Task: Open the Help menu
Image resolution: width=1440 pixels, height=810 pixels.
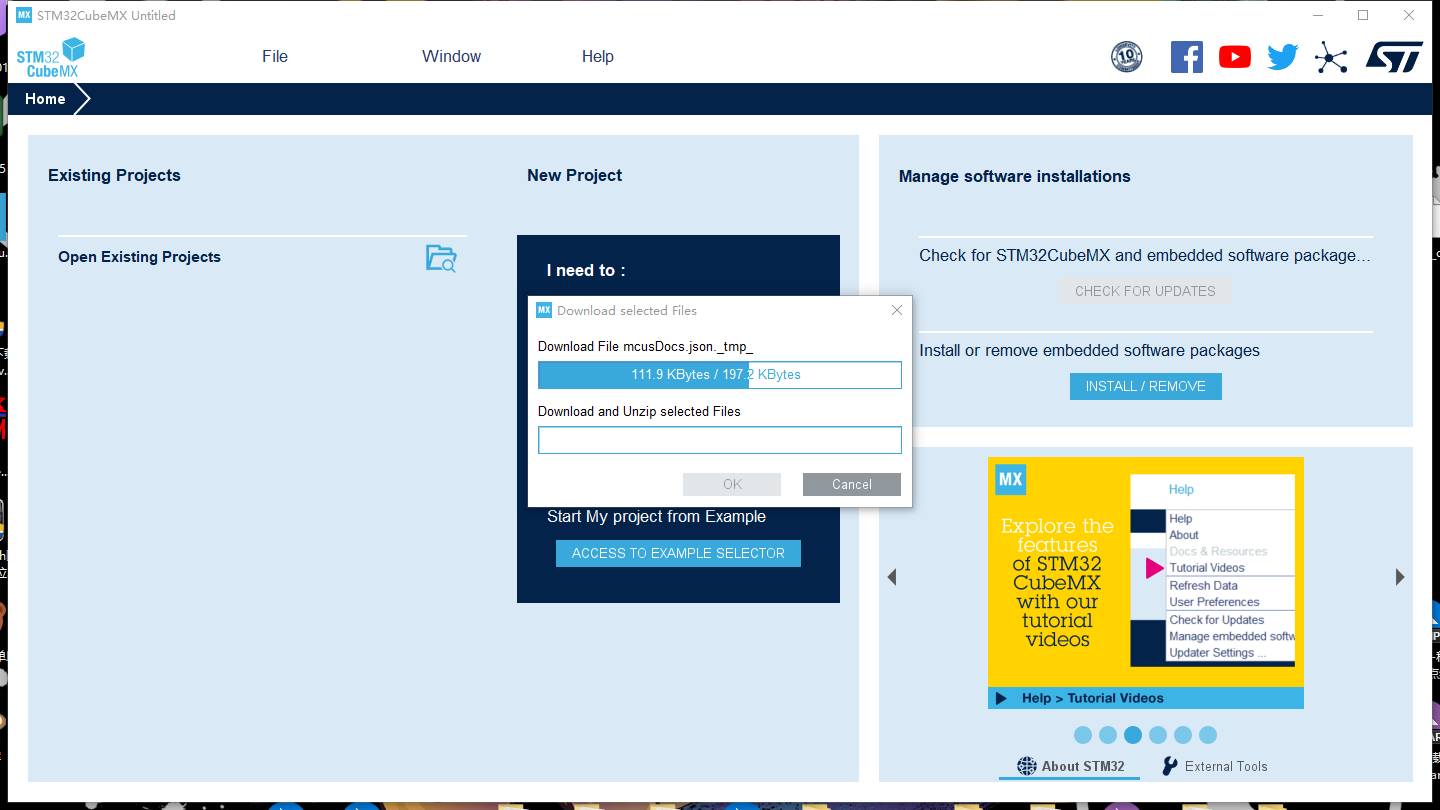Action: [598, 57]
